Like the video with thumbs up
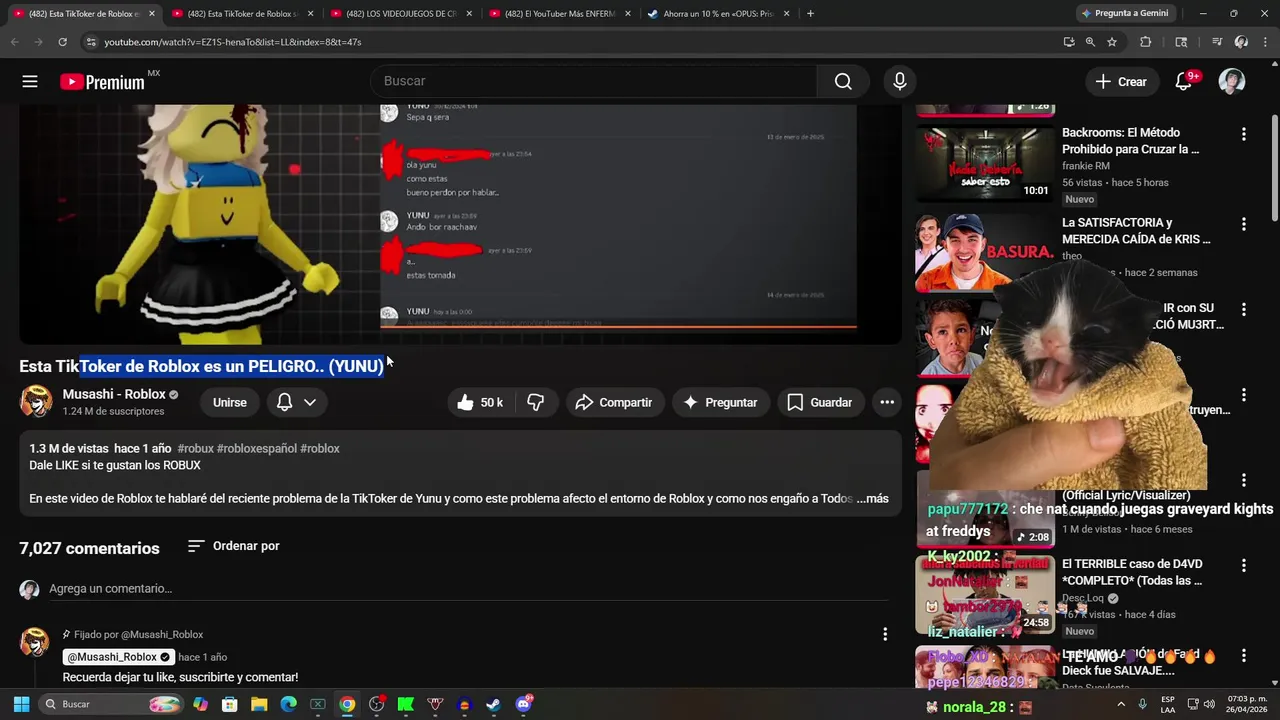Screen dimensions: 1280x720 (479, 402)
